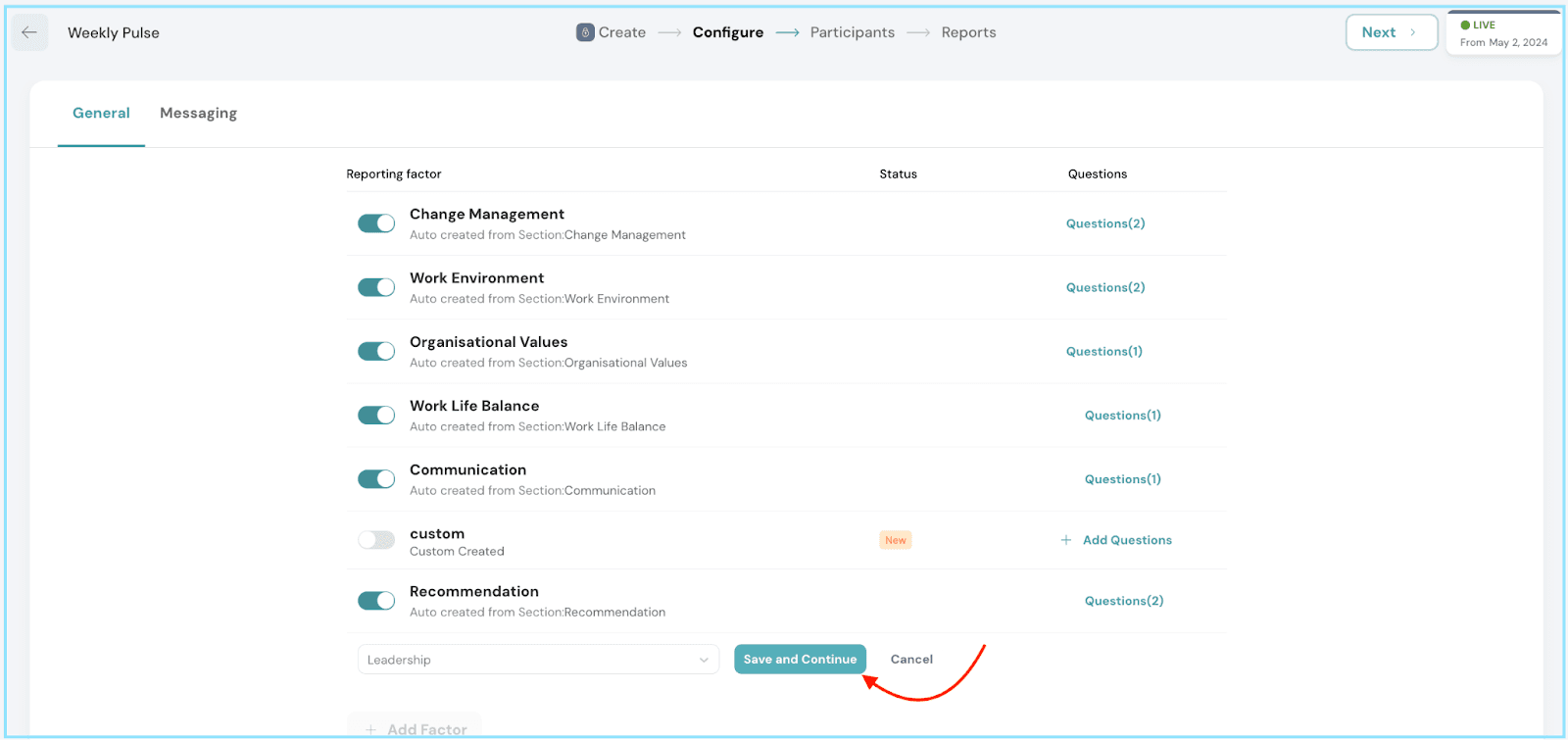Disable the Work Environment toggle
The width and height of the screenshot is (1568, 740).
click(376, 287)
